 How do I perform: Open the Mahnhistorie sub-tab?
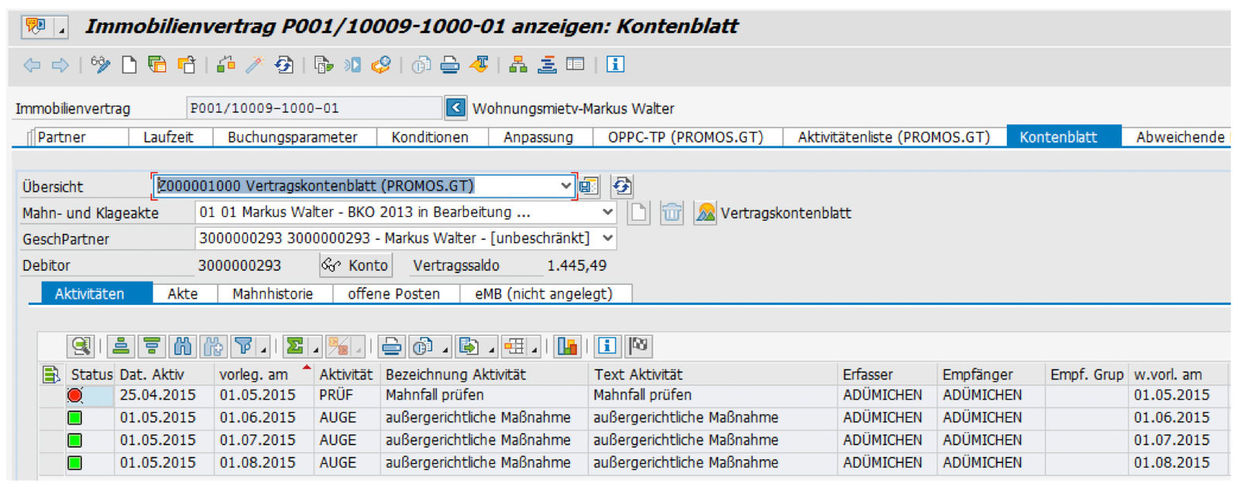272,293
